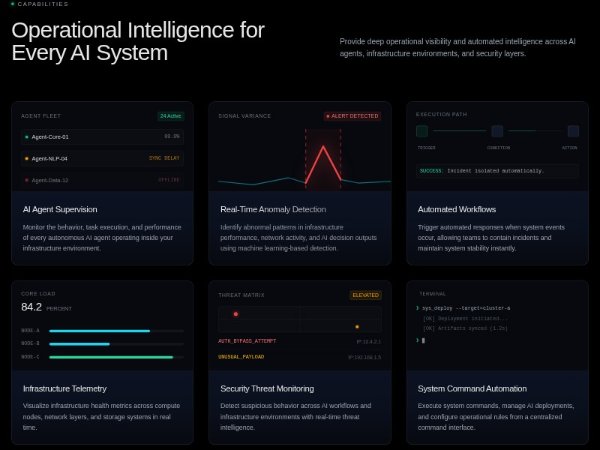
Task: Click the Elevated threat badge
Action: [x=365, y=295]
